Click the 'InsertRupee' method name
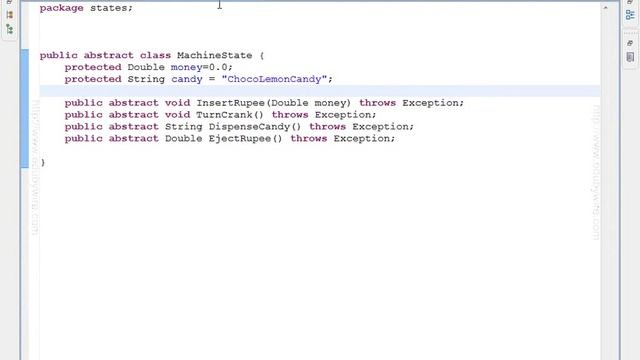This screenshot has width=640, height=360. click(231, 103)
